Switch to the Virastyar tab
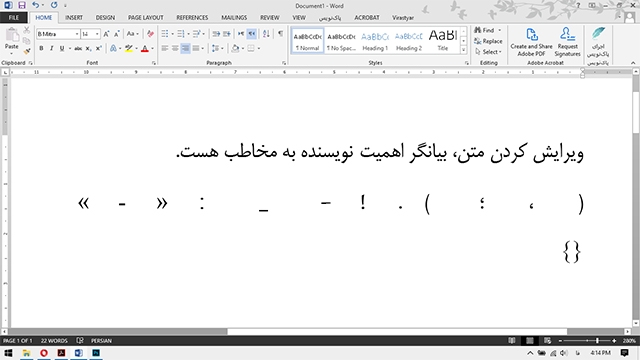The width and height of the screenshot is (640, 360). click(403, 18)
